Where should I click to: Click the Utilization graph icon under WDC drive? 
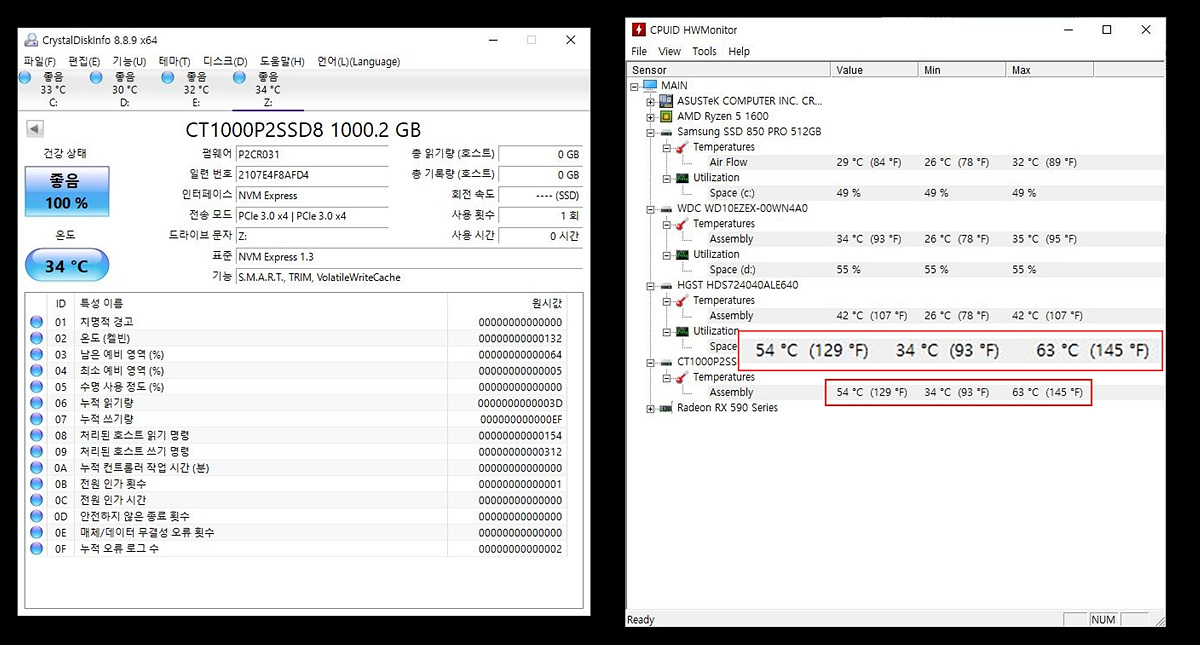point(683,254)
